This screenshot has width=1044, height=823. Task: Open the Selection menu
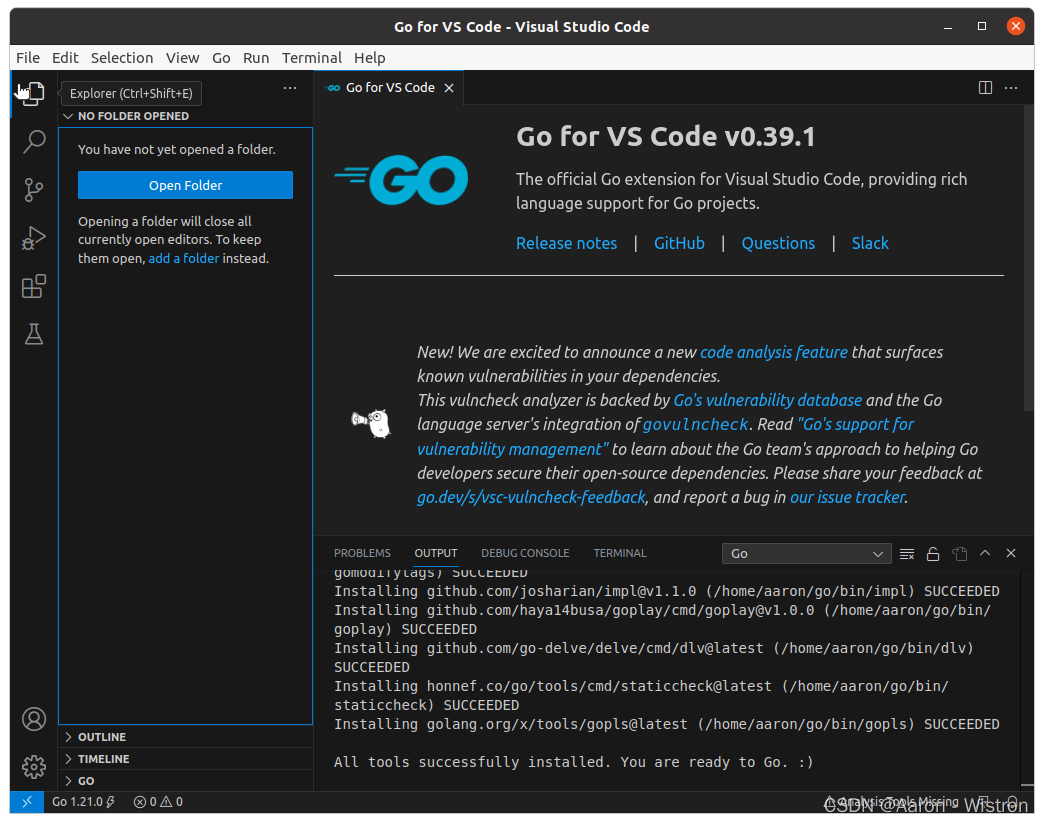pyautogui.click(x=122, y=58)
